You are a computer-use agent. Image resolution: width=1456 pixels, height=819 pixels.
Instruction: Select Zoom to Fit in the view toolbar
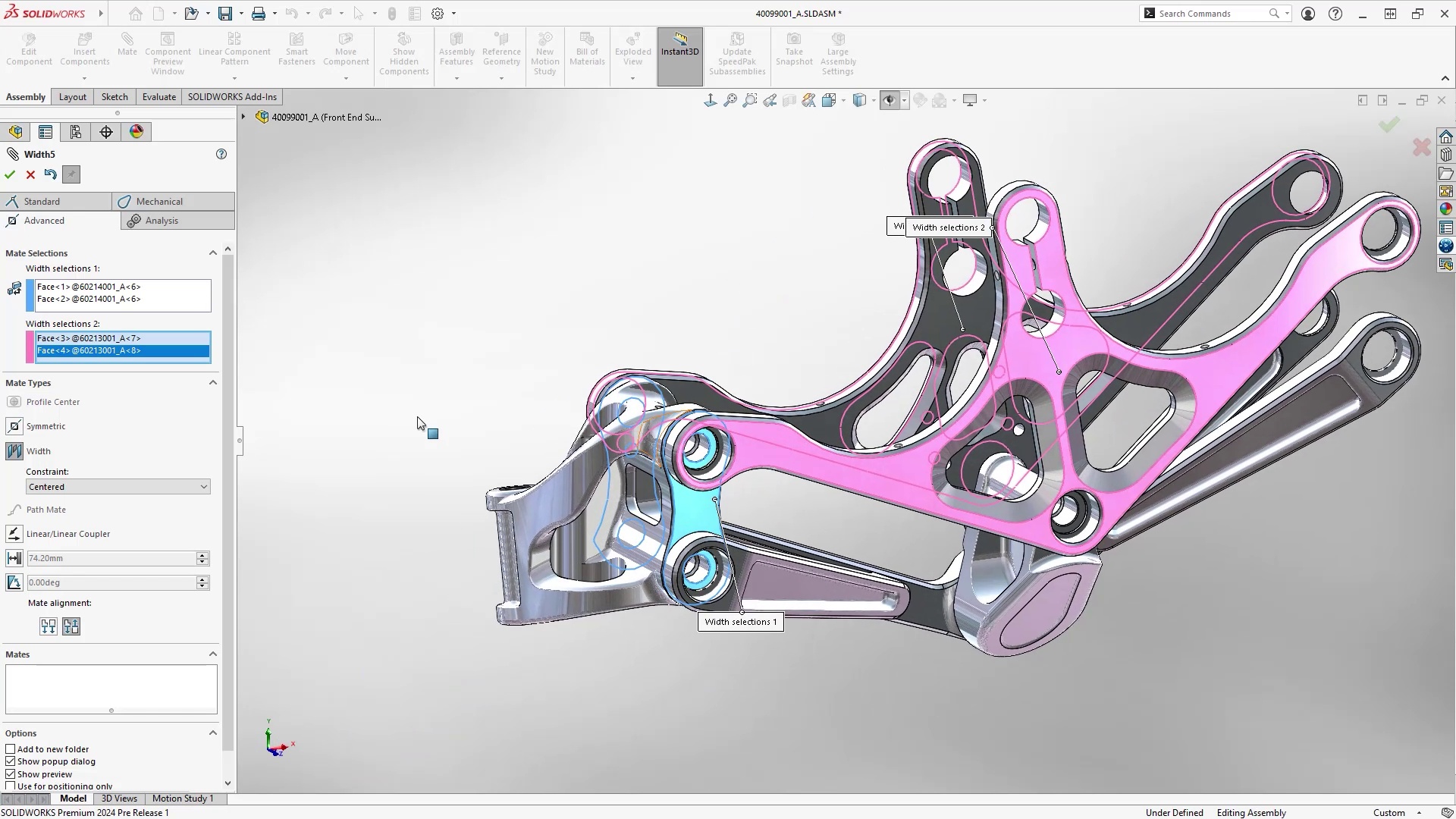(x=730, y=99)
